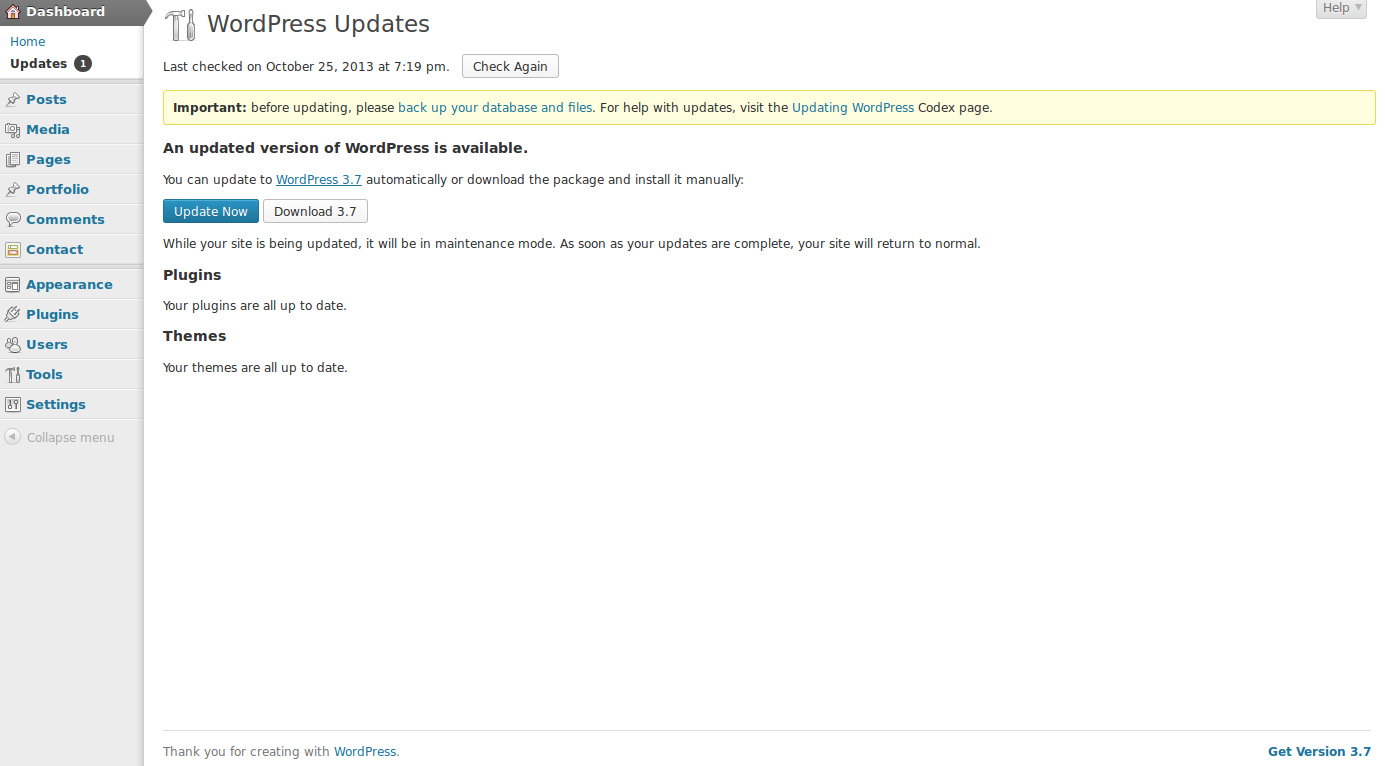The width and height of the screenshot is (1385, 766).
Task: Click the Users people icon
Action: click(x=13, y=345)
